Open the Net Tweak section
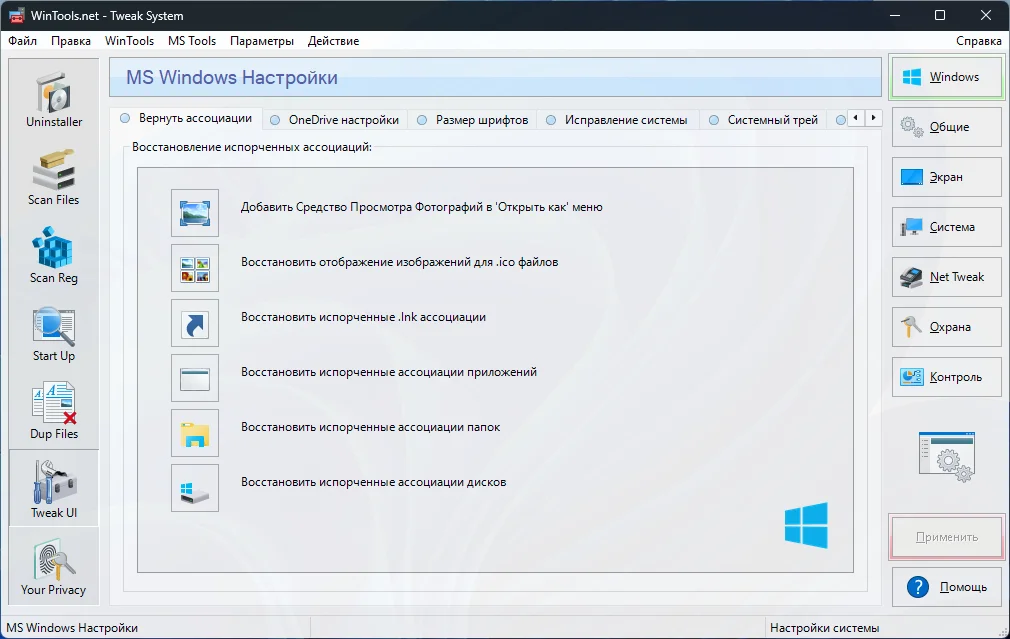This screenshot has height=639, width=1010. coord(946,277)
